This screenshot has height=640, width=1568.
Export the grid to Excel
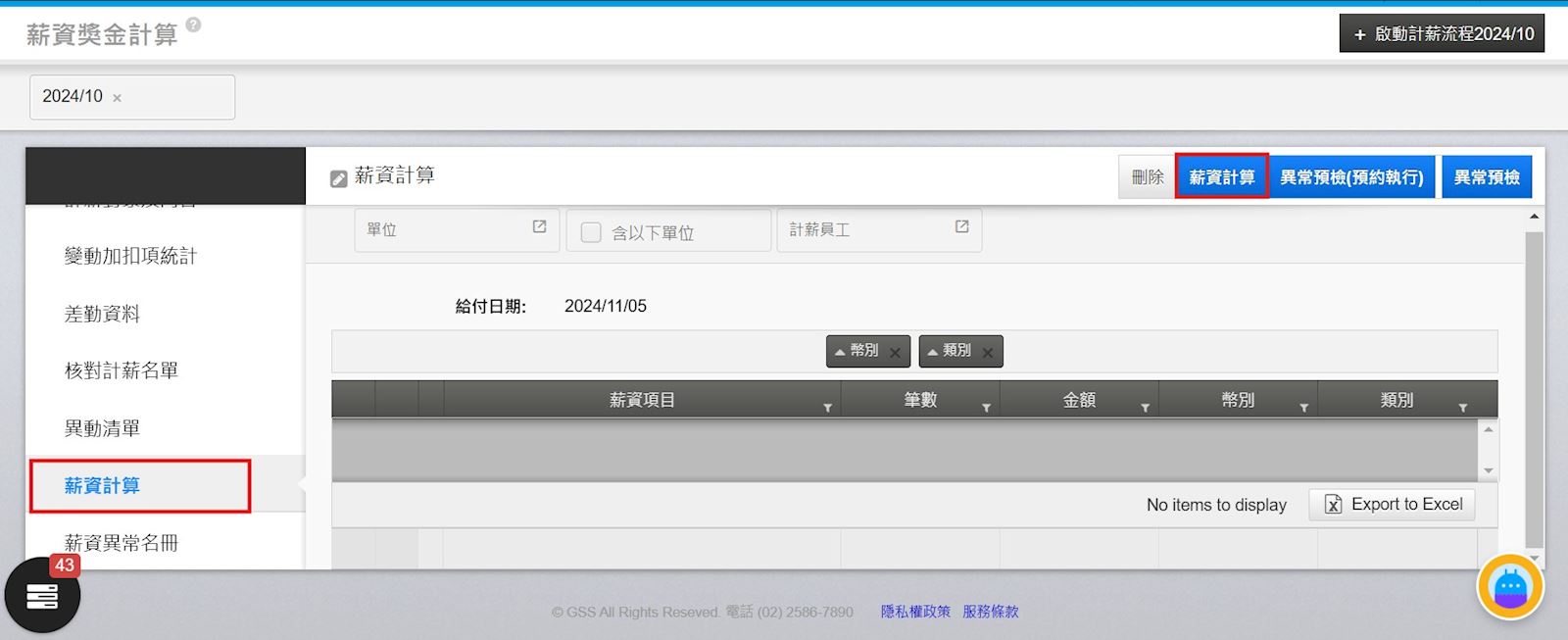coord(1392,505)
